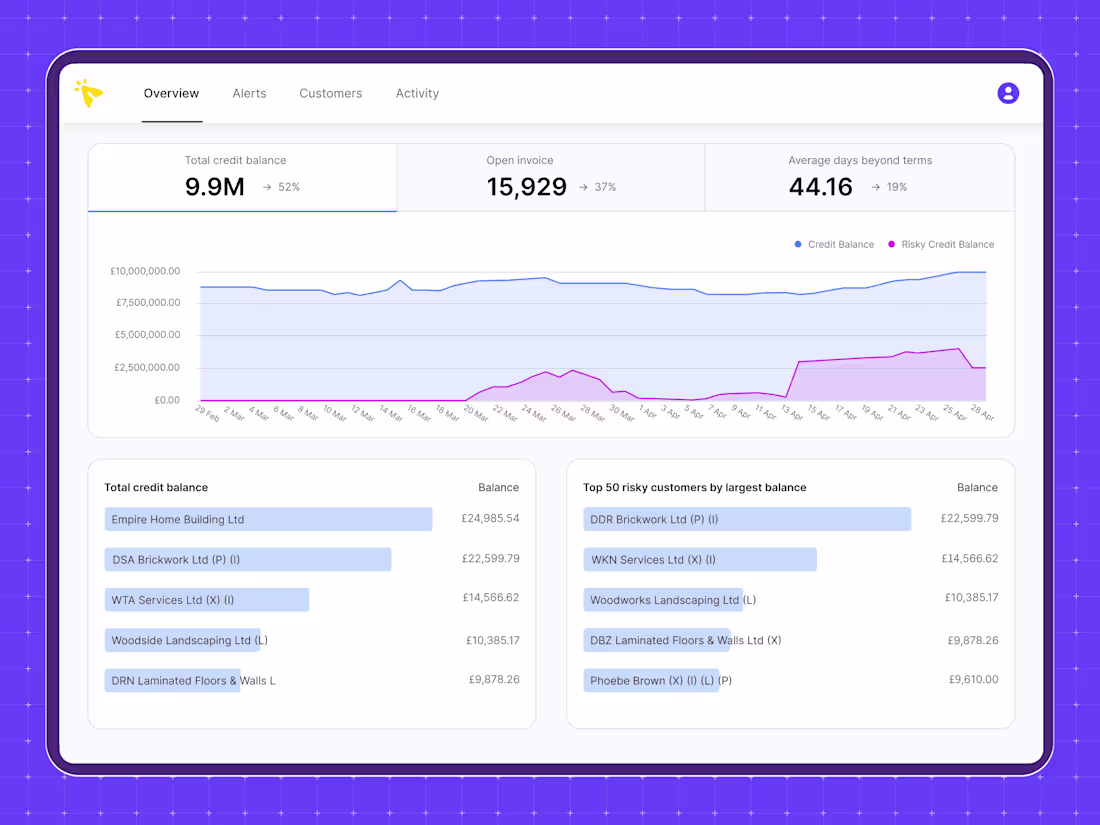Image resolution: width=1100 pixels, height=825 pixels.
Task: Click the 28 Apr chart date label
Action: 982,412
